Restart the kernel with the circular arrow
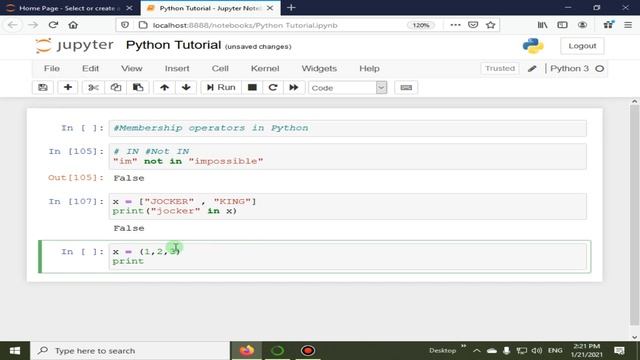Image resolution: width=640 pixels, height=360 pixels. (x=273, y=87)
